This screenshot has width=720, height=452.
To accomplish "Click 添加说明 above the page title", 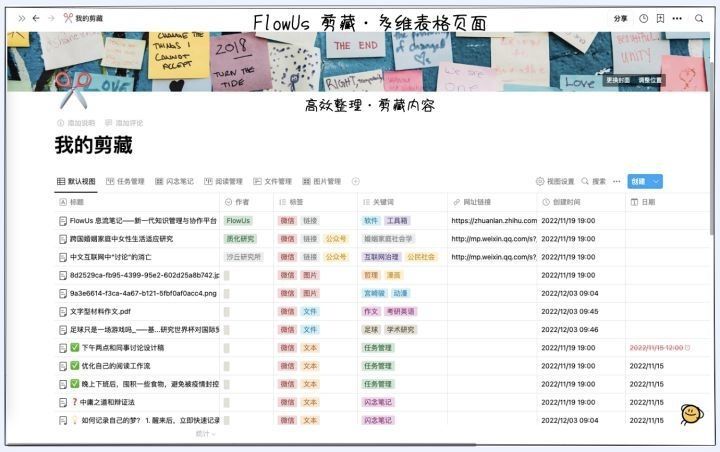I will (76, 123).
